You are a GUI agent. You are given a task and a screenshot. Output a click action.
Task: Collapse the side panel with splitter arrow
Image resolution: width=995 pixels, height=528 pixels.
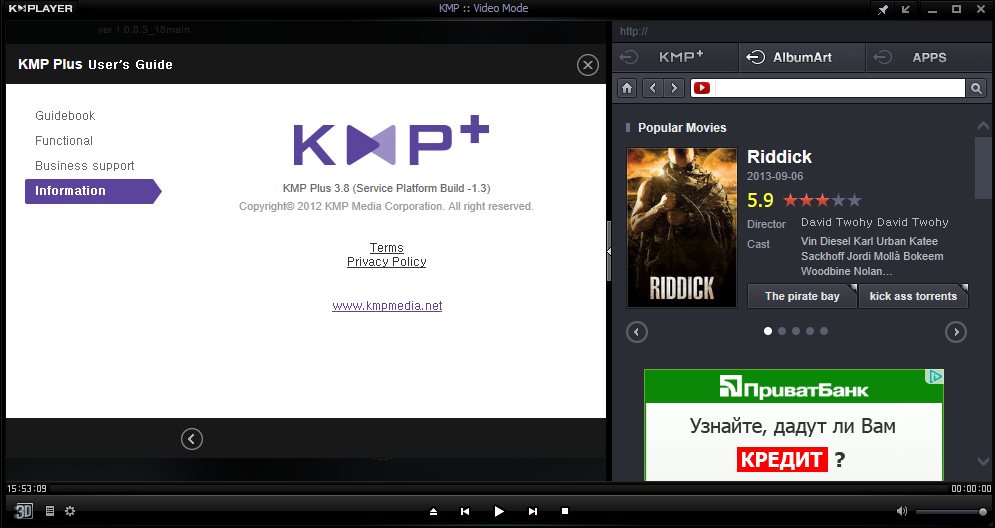pos(609,251)
